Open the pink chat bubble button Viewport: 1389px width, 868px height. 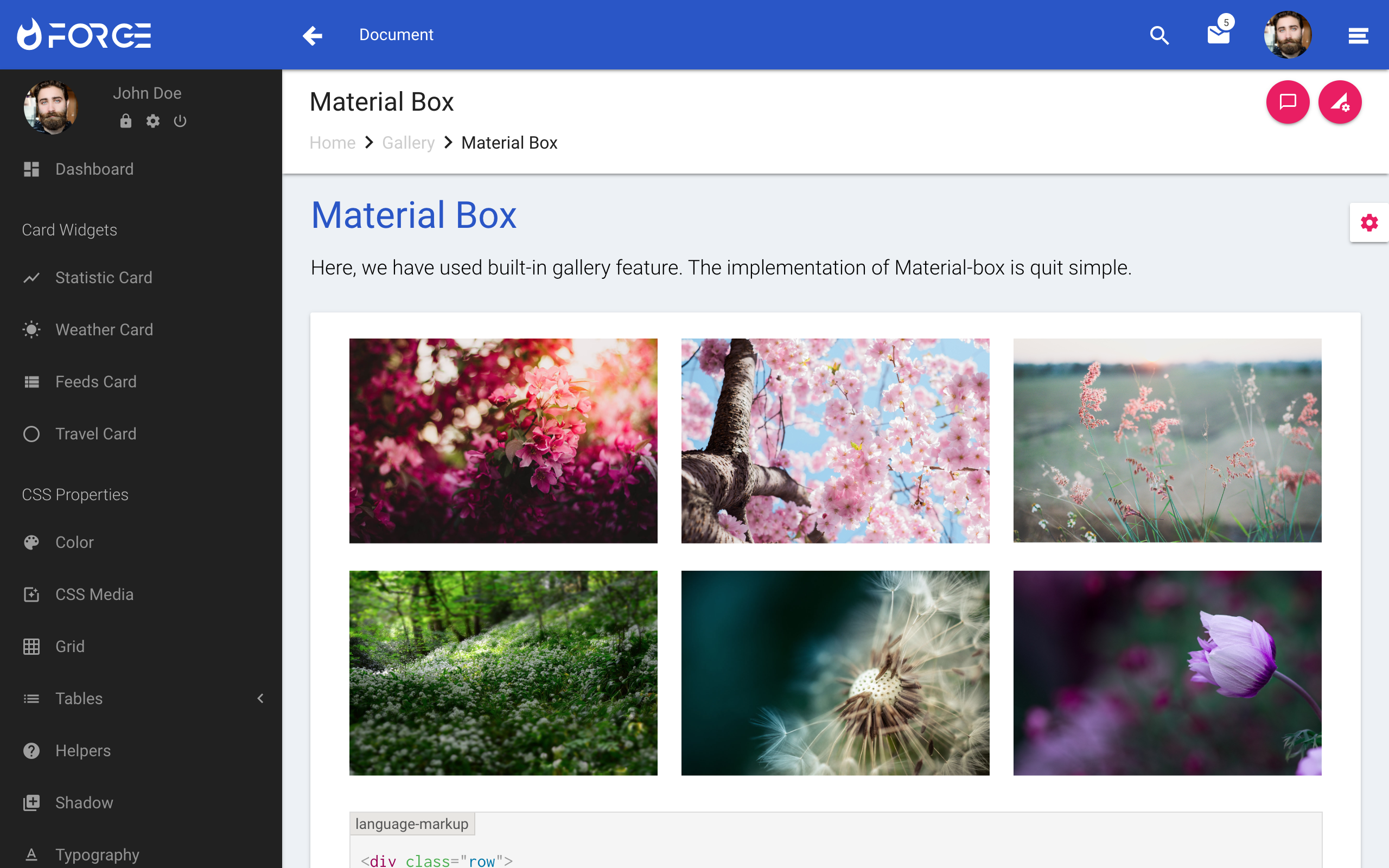point(1288,102)
